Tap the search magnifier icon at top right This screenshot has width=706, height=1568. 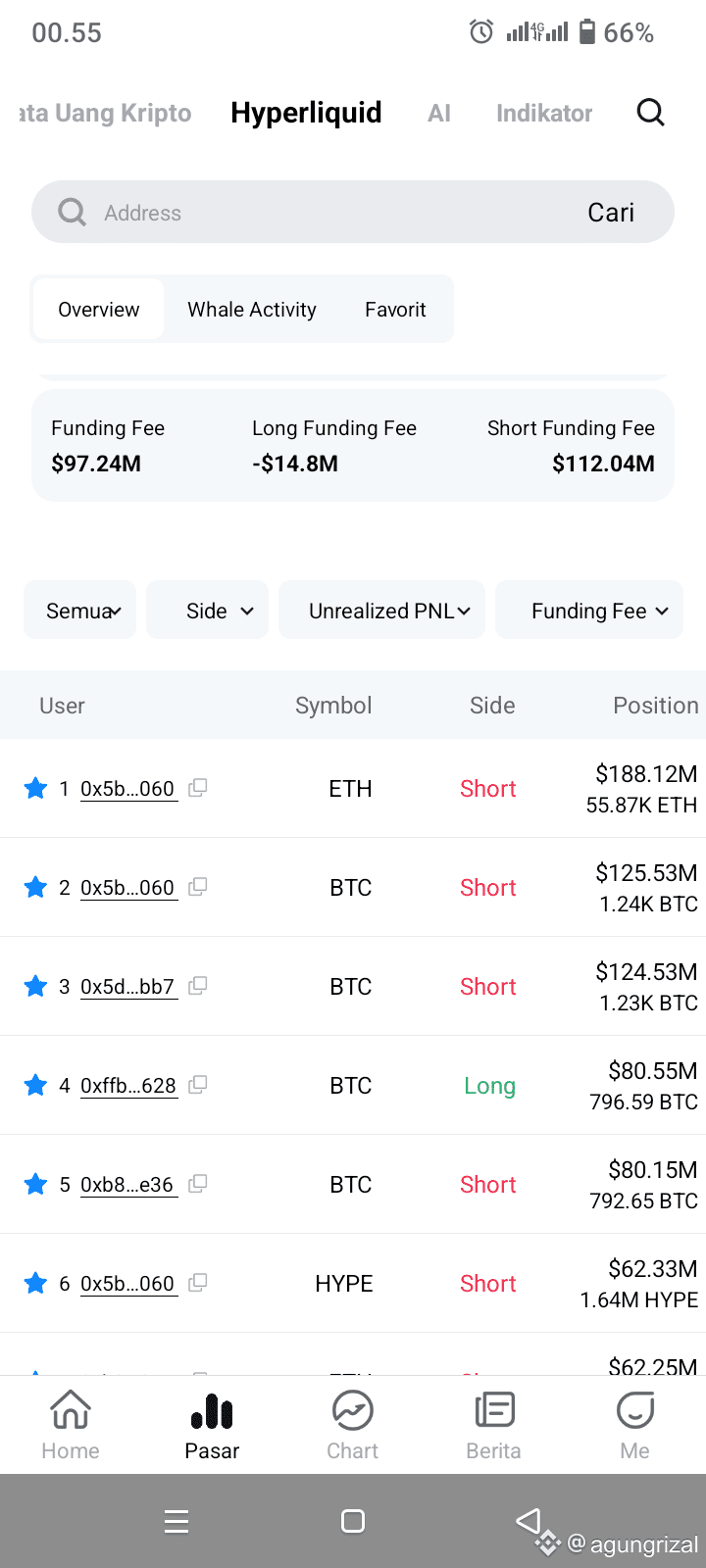[650, 113]
